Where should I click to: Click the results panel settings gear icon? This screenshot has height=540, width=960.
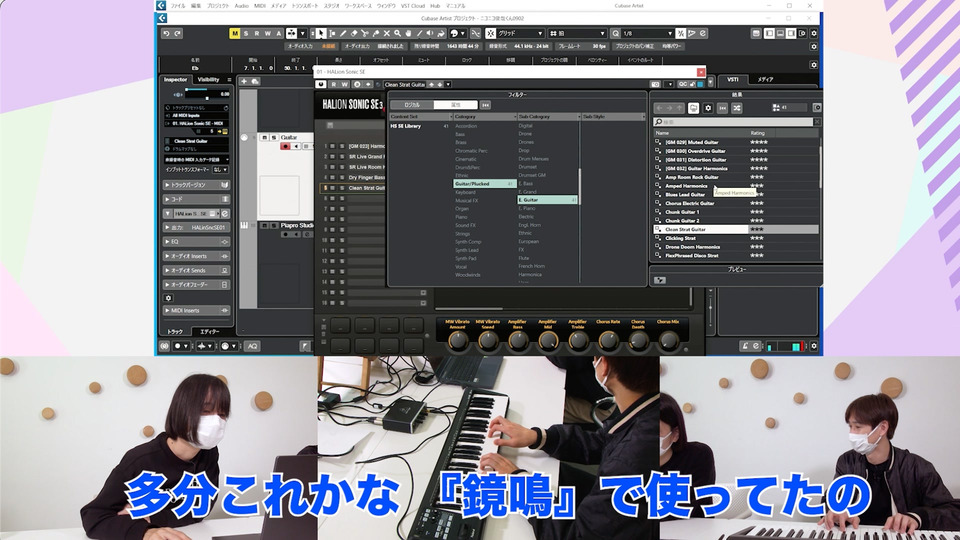708,108
